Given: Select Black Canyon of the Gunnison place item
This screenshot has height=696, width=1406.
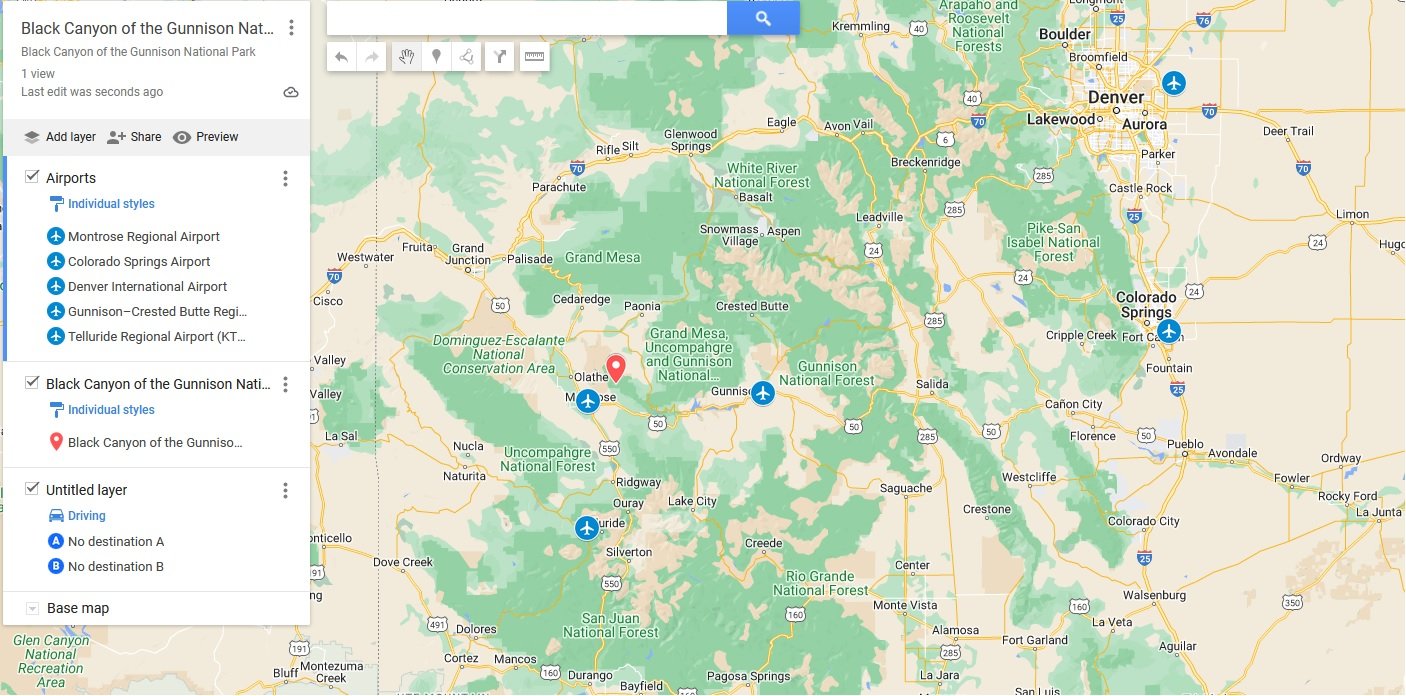Looking at the screenshot, I should tap(155, 442).
